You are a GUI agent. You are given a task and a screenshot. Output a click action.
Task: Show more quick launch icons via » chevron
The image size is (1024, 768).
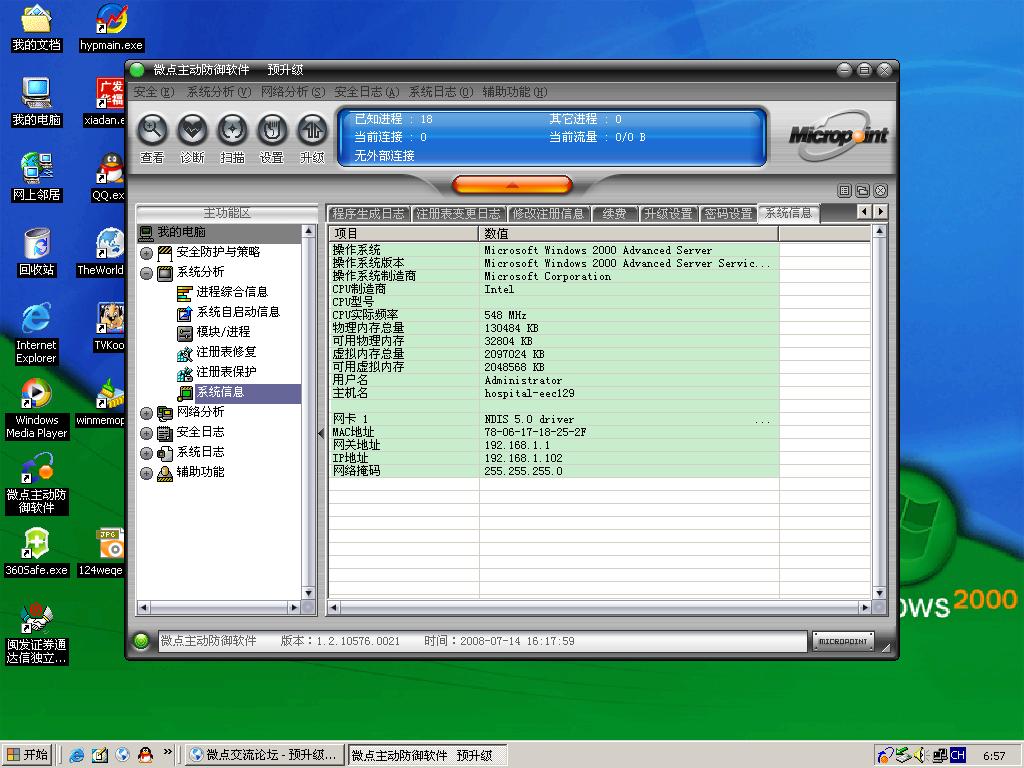click(167, 752)
